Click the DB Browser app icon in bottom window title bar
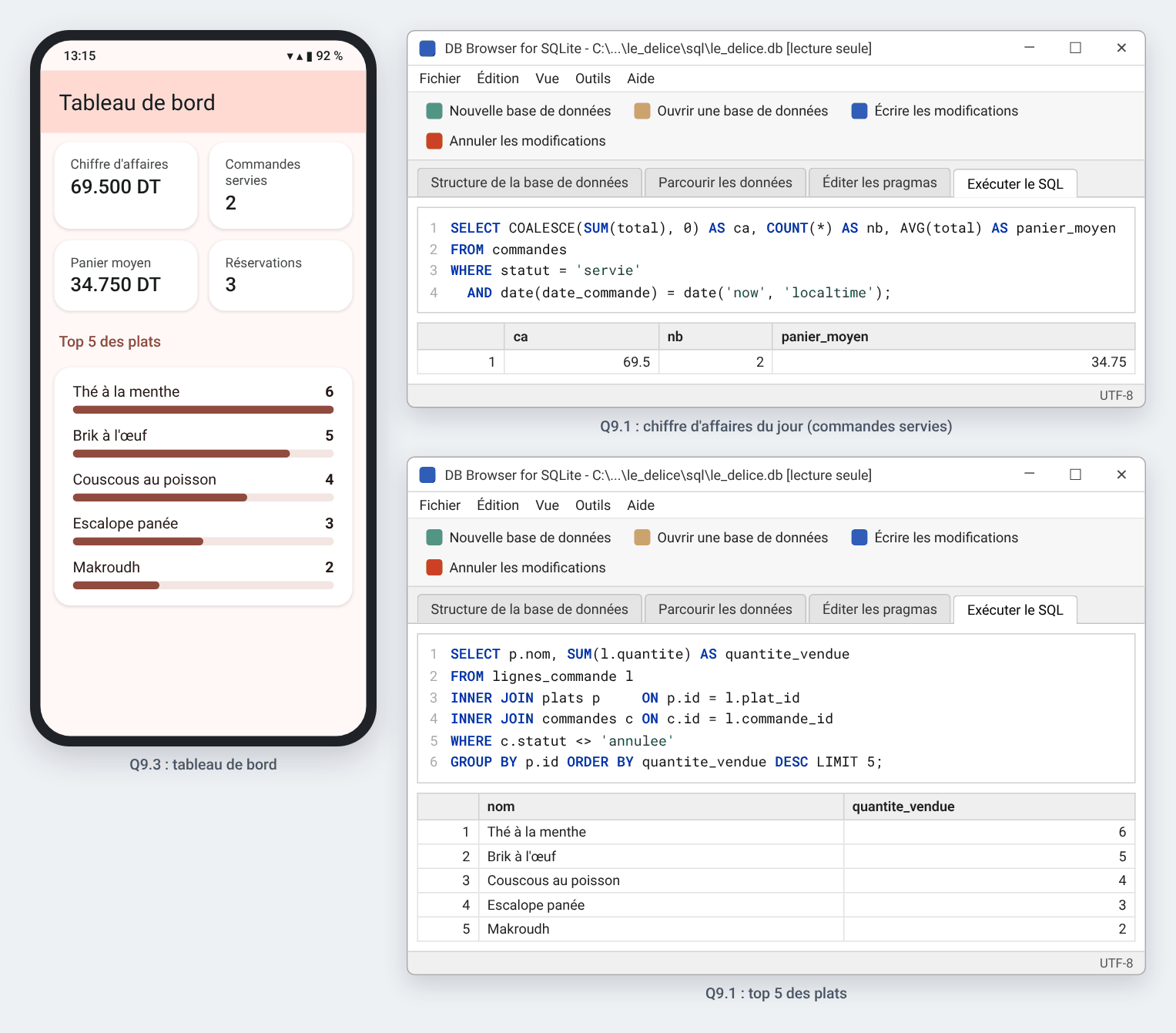 click(427, 475)
